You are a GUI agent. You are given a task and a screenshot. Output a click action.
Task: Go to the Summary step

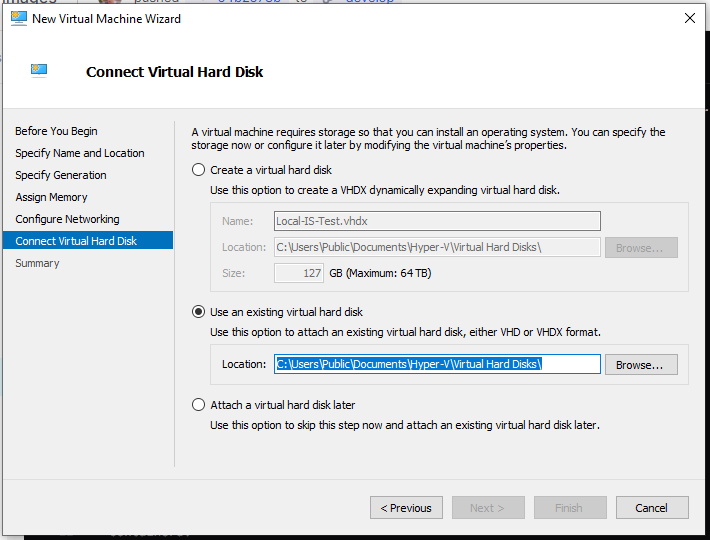[37, 263]
